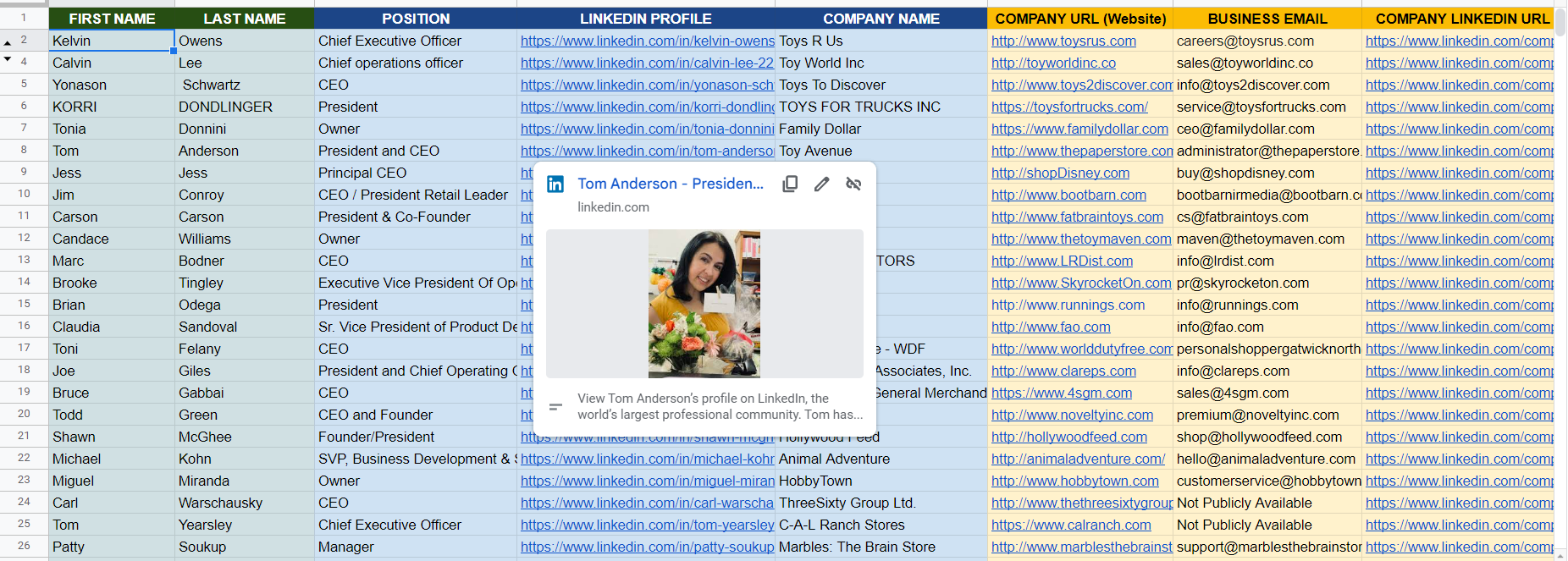Select cell pr@skyrocketon.com
The image size is (1568, 561).
[x=1267, y=283]
